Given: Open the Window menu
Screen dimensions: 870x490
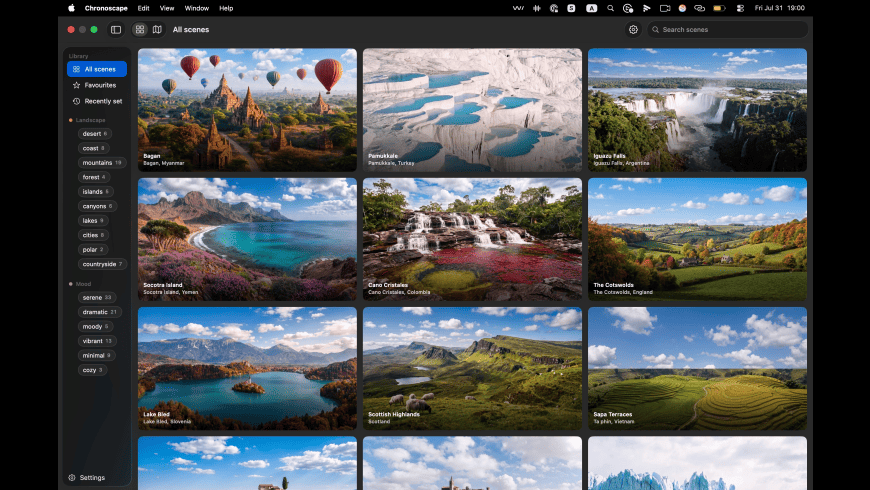Looking at the screenshot, I should [x=196, y=8].
